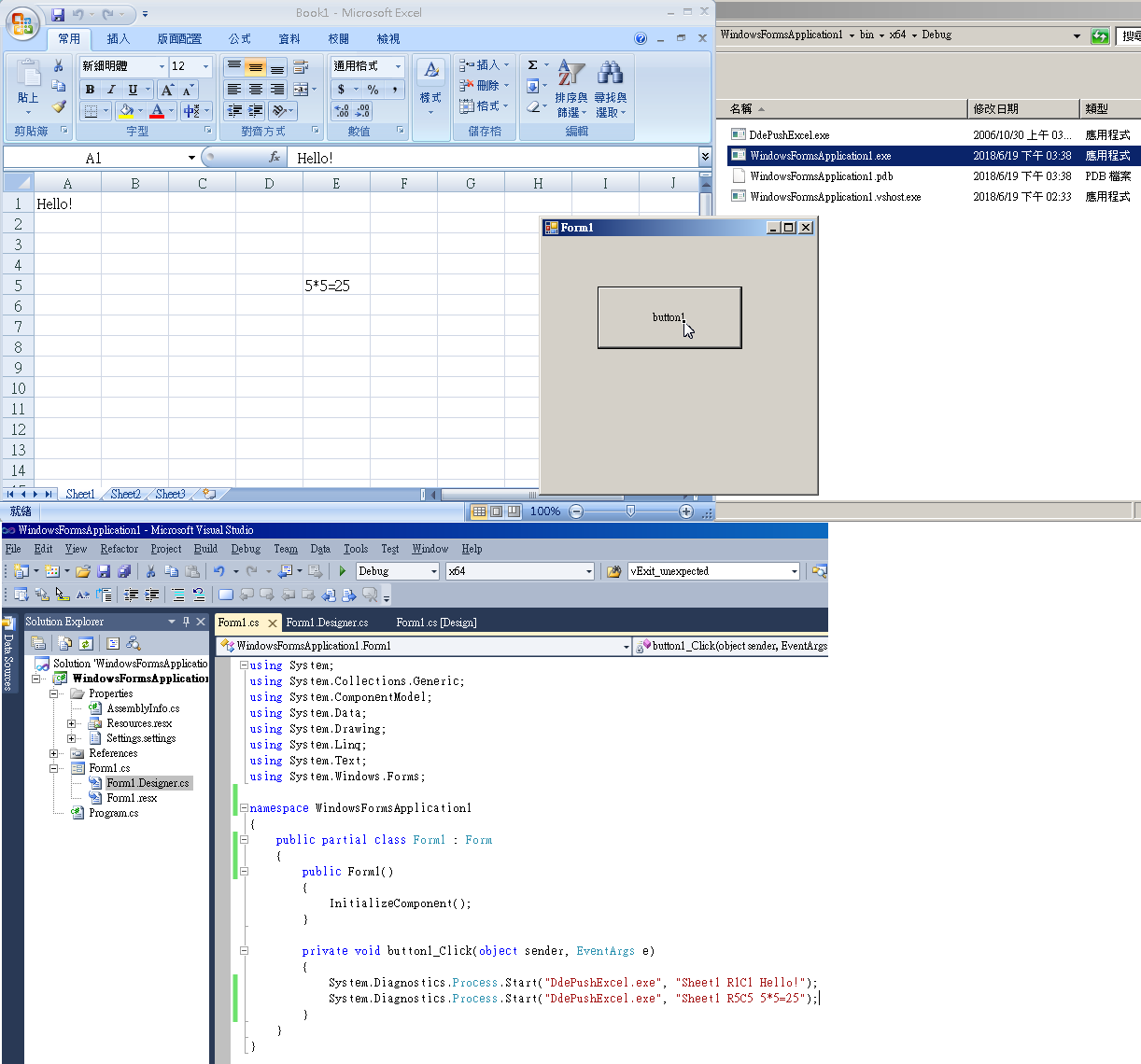Activate the Format Painter brush in Excel

pos(59,107)
